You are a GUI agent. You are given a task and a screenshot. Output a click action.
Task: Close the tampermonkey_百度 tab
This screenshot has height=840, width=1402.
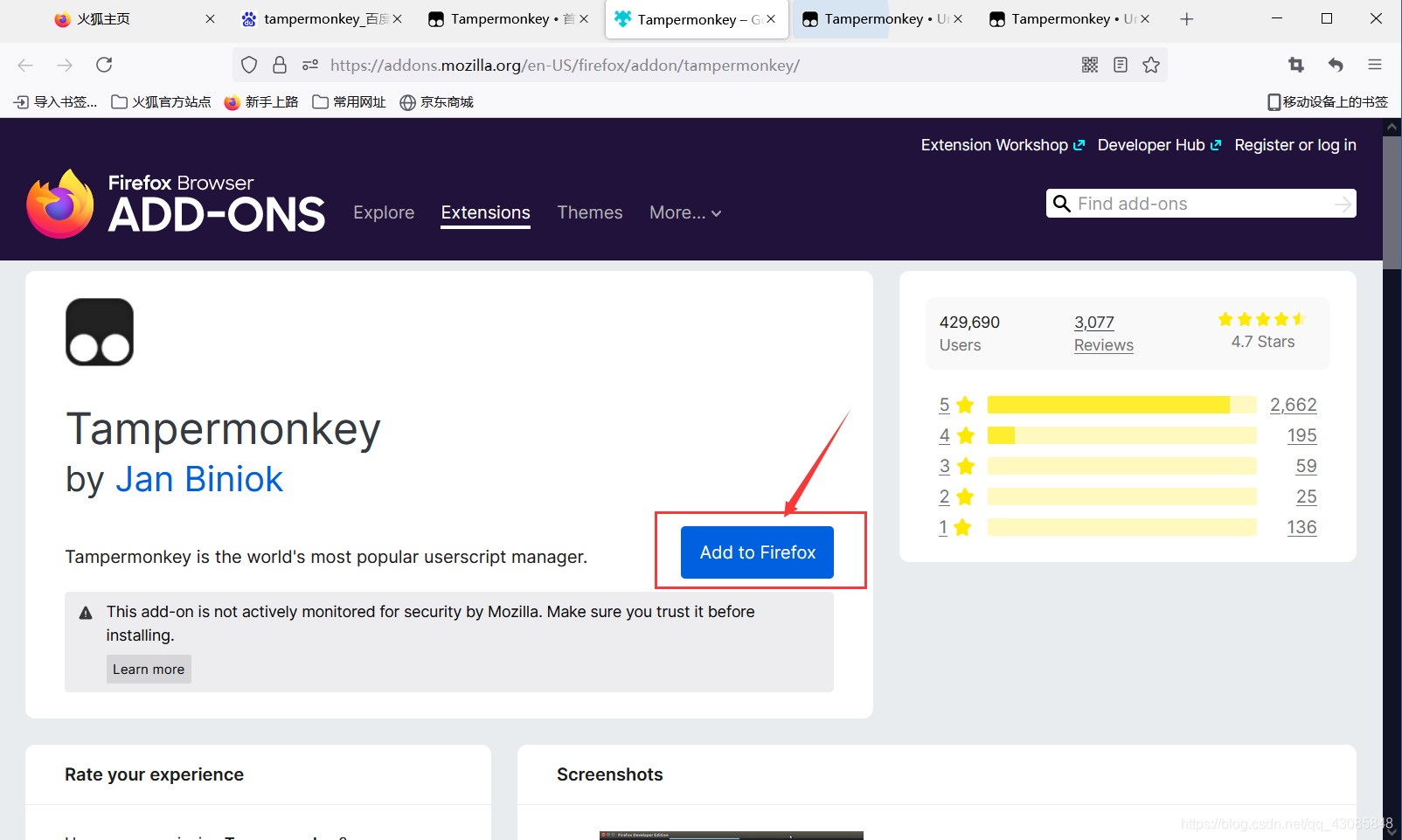click(x=397, y=19)
